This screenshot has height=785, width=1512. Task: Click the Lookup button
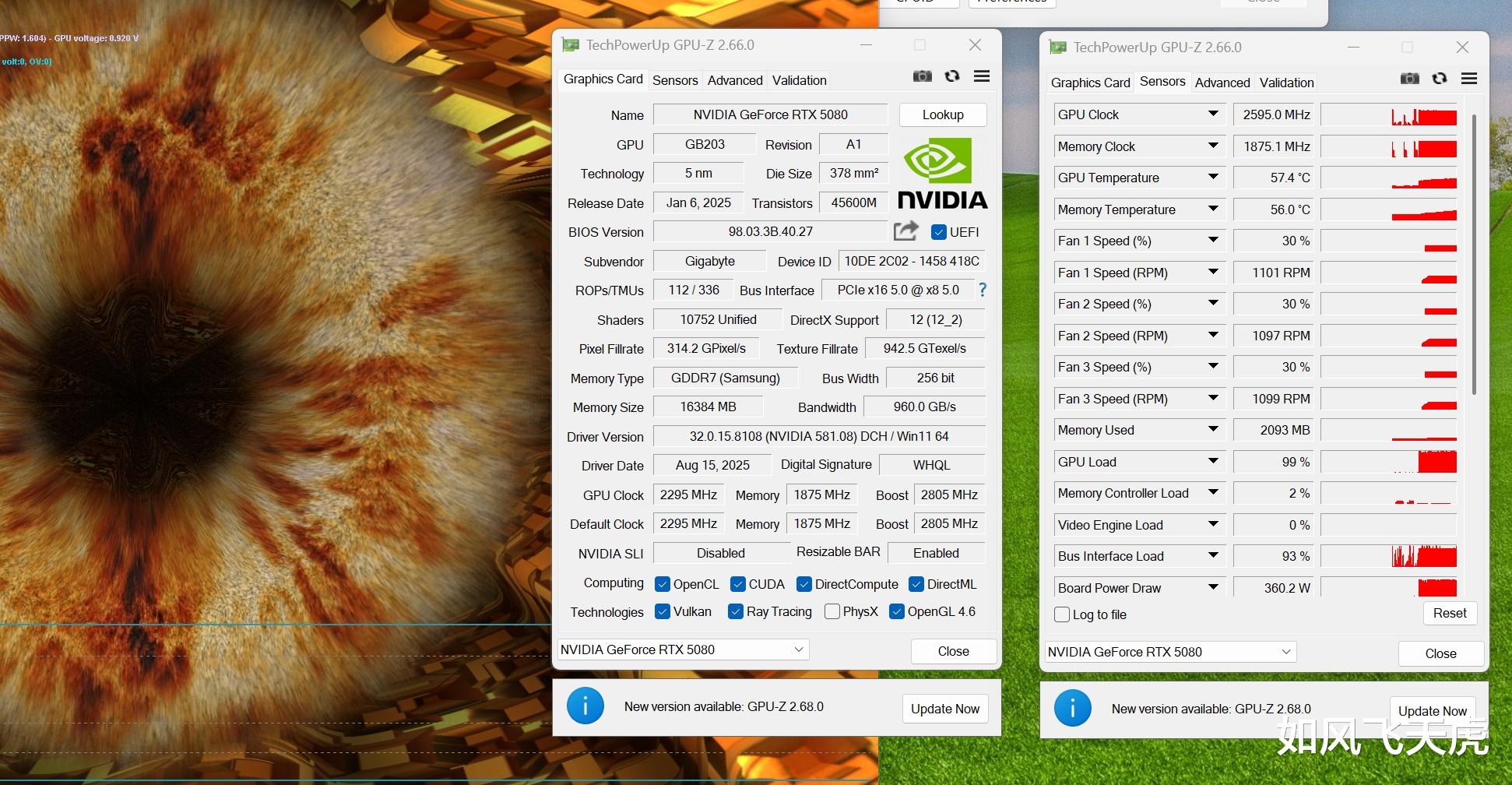tap(943, 114)
